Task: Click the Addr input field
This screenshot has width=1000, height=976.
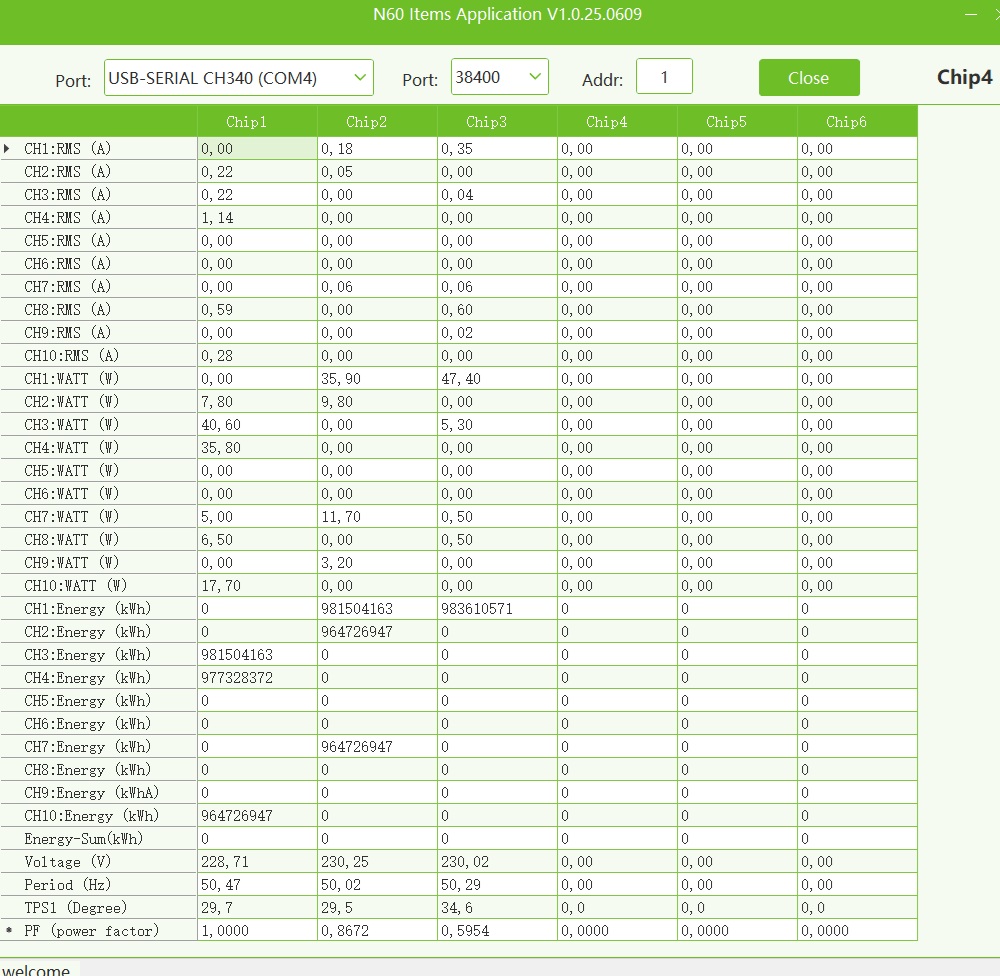Action: tap(664, 78)
